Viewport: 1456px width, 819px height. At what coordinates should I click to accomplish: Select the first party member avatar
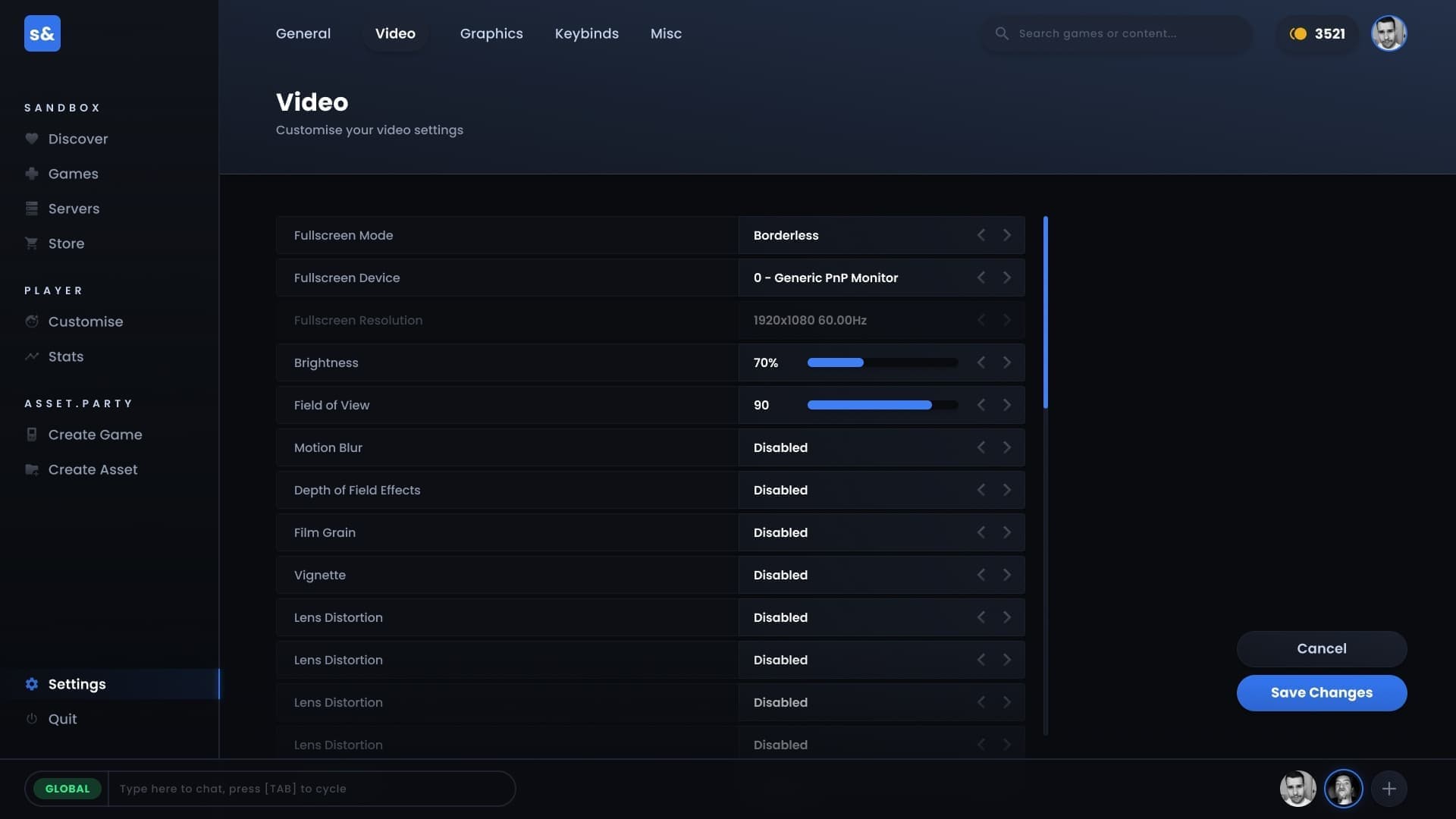[1298, 789]
